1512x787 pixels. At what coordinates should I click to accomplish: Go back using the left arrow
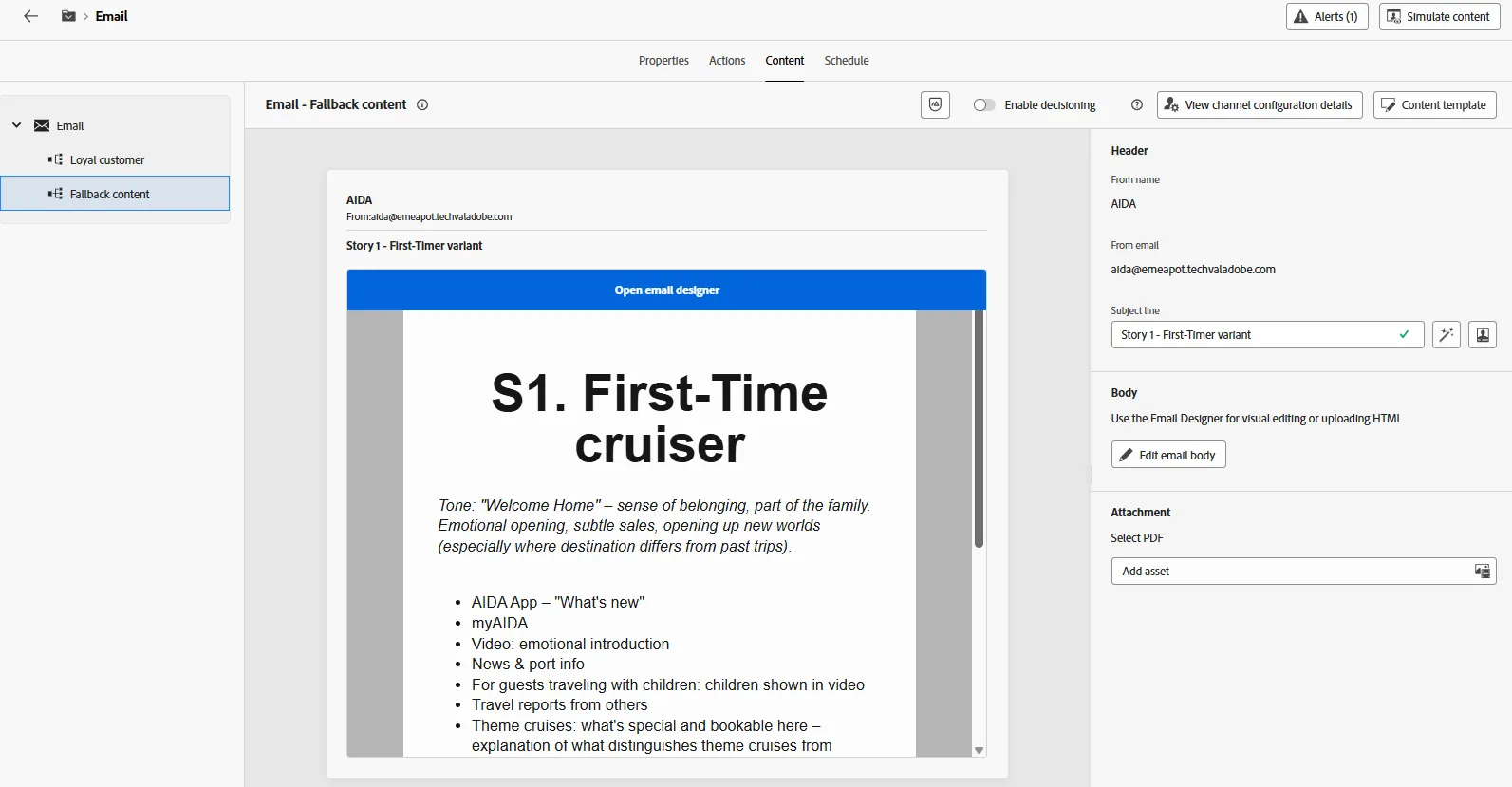pyautogui.click(x=30, y=16)
